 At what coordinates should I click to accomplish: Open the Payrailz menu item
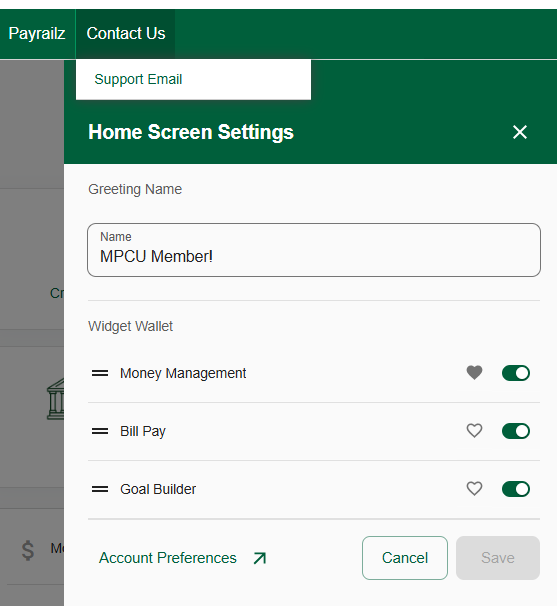[x=37, y=34]
